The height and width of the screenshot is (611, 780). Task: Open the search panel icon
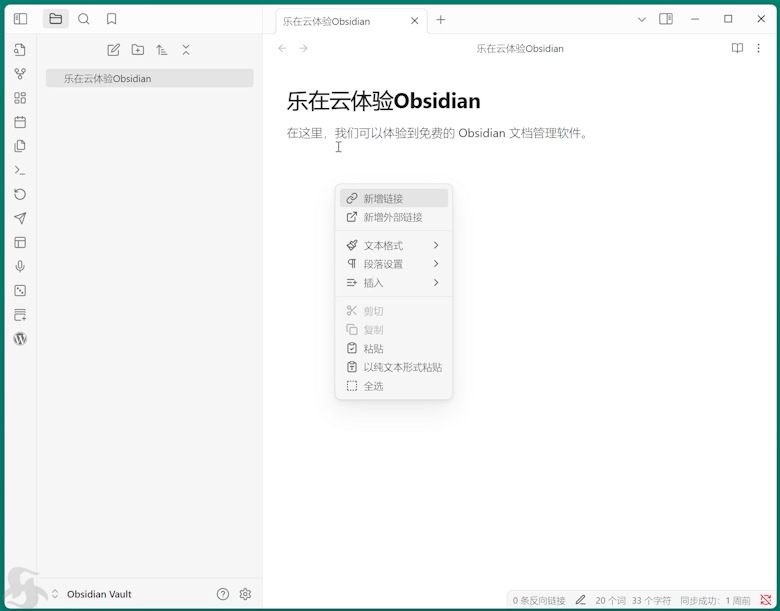coord(84,19)
